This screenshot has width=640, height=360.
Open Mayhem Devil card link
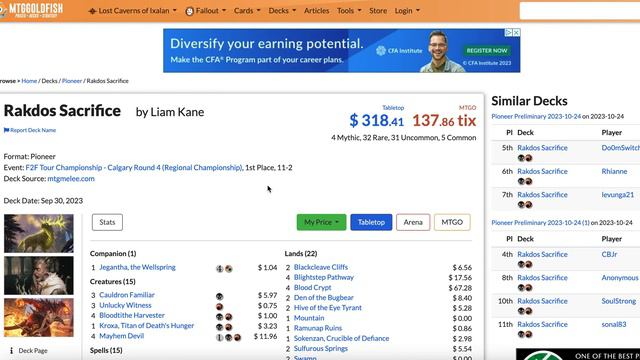(122, 336)
